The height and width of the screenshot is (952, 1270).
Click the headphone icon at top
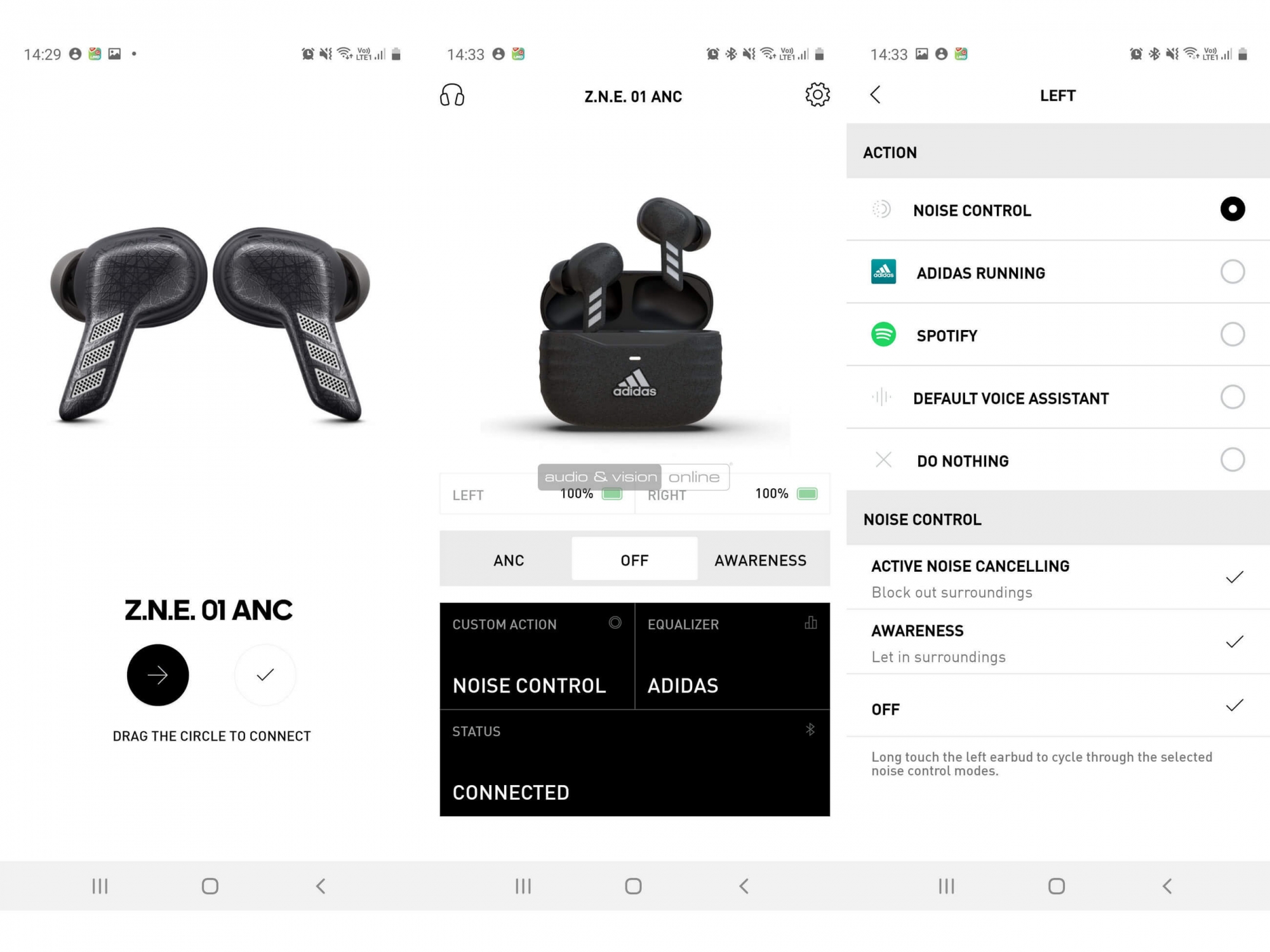point(452,95)
